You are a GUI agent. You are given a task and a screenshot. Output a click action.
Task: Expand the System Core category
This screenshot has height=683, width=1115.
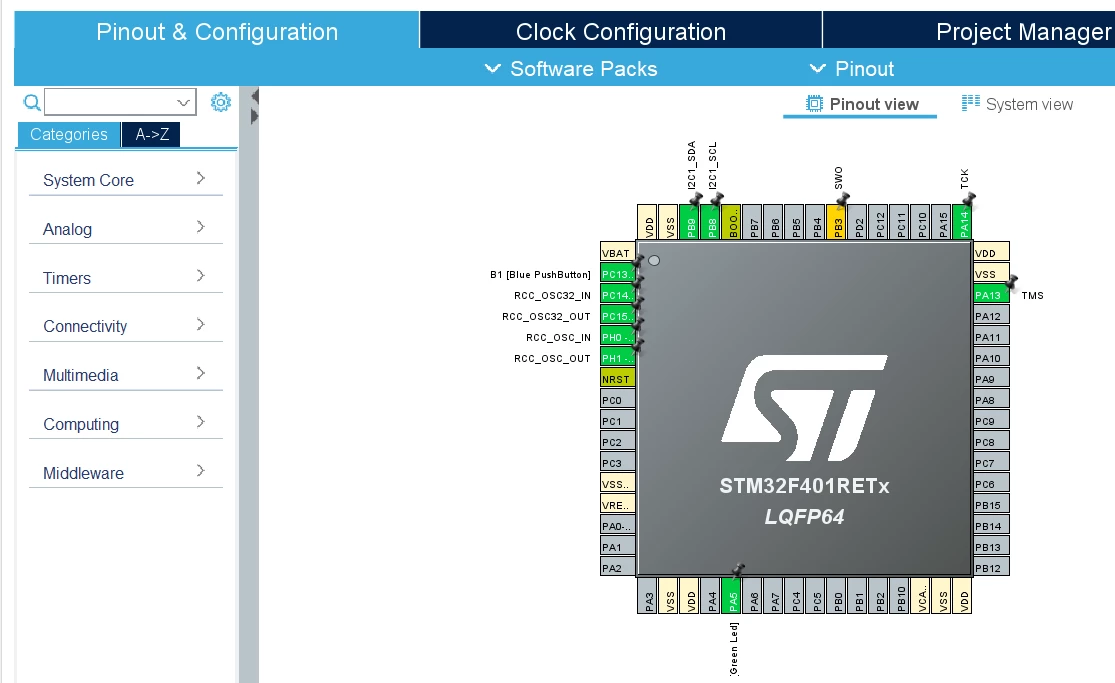(x=125, y=180)
